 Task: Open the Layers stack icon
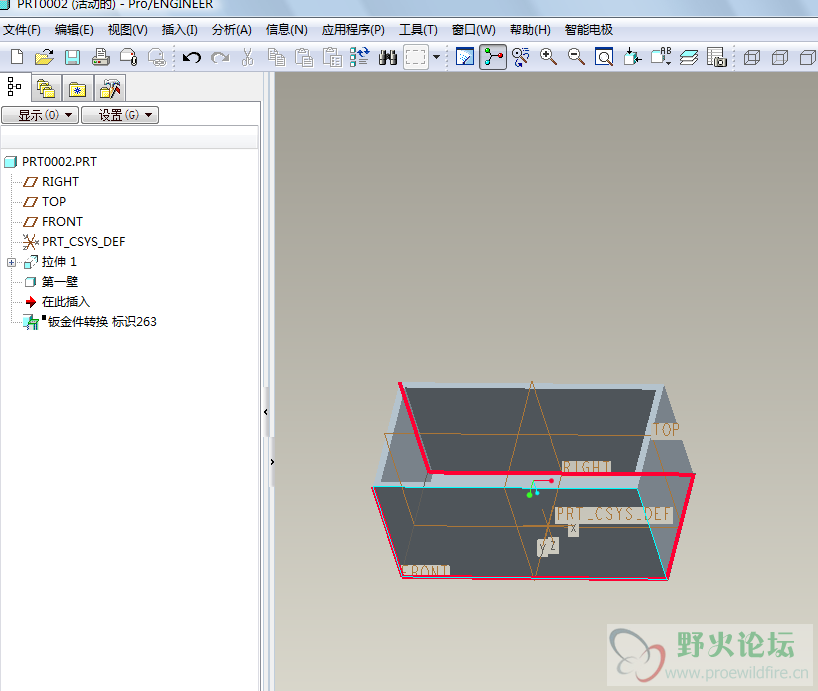689,57
